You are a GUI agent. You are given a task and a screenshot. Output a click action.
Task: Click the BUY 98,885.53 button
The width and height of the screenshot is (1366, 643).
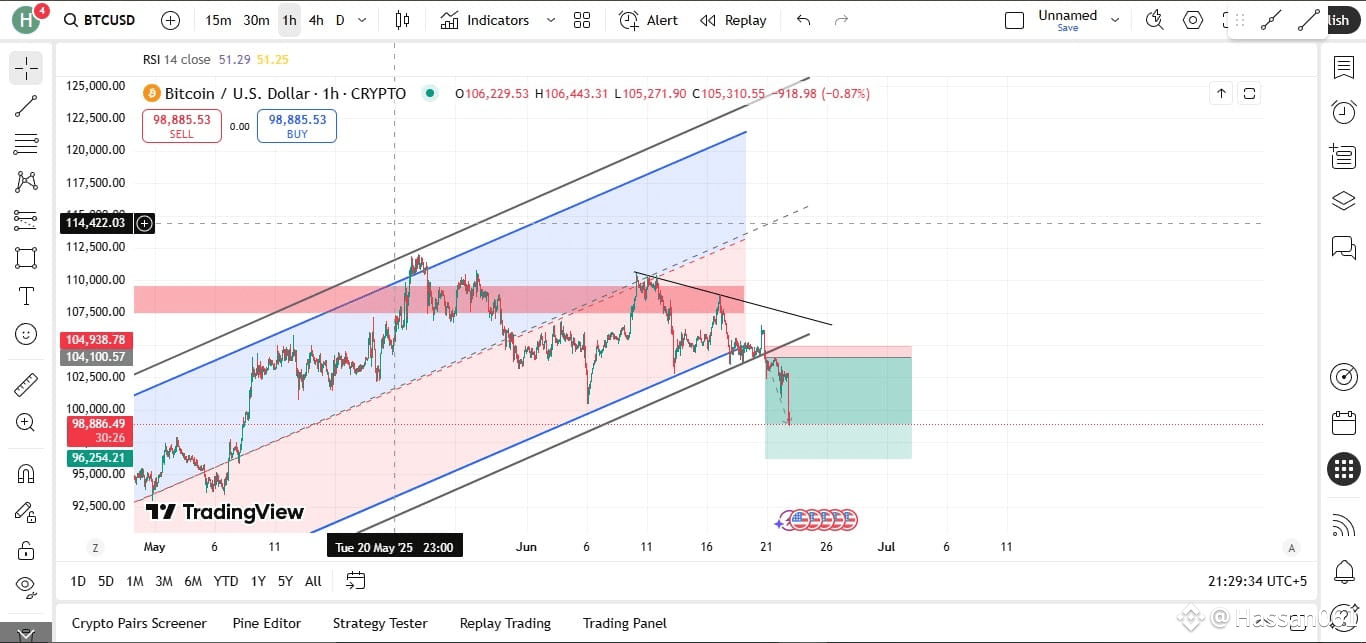coord(297,125)
